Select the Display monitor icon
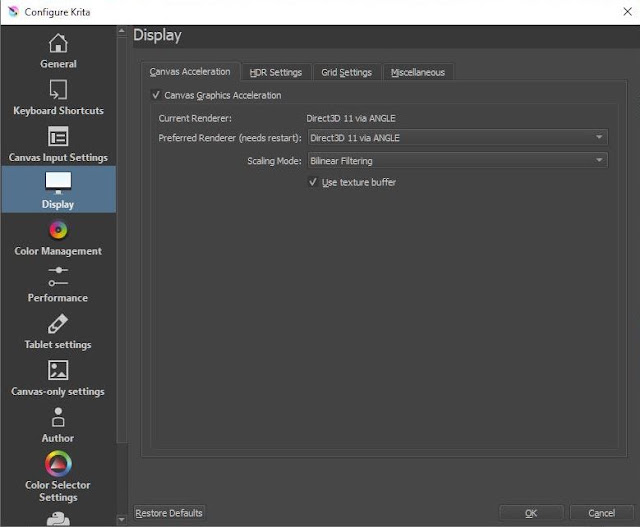The image size is (640, 527). pos(58,183)
